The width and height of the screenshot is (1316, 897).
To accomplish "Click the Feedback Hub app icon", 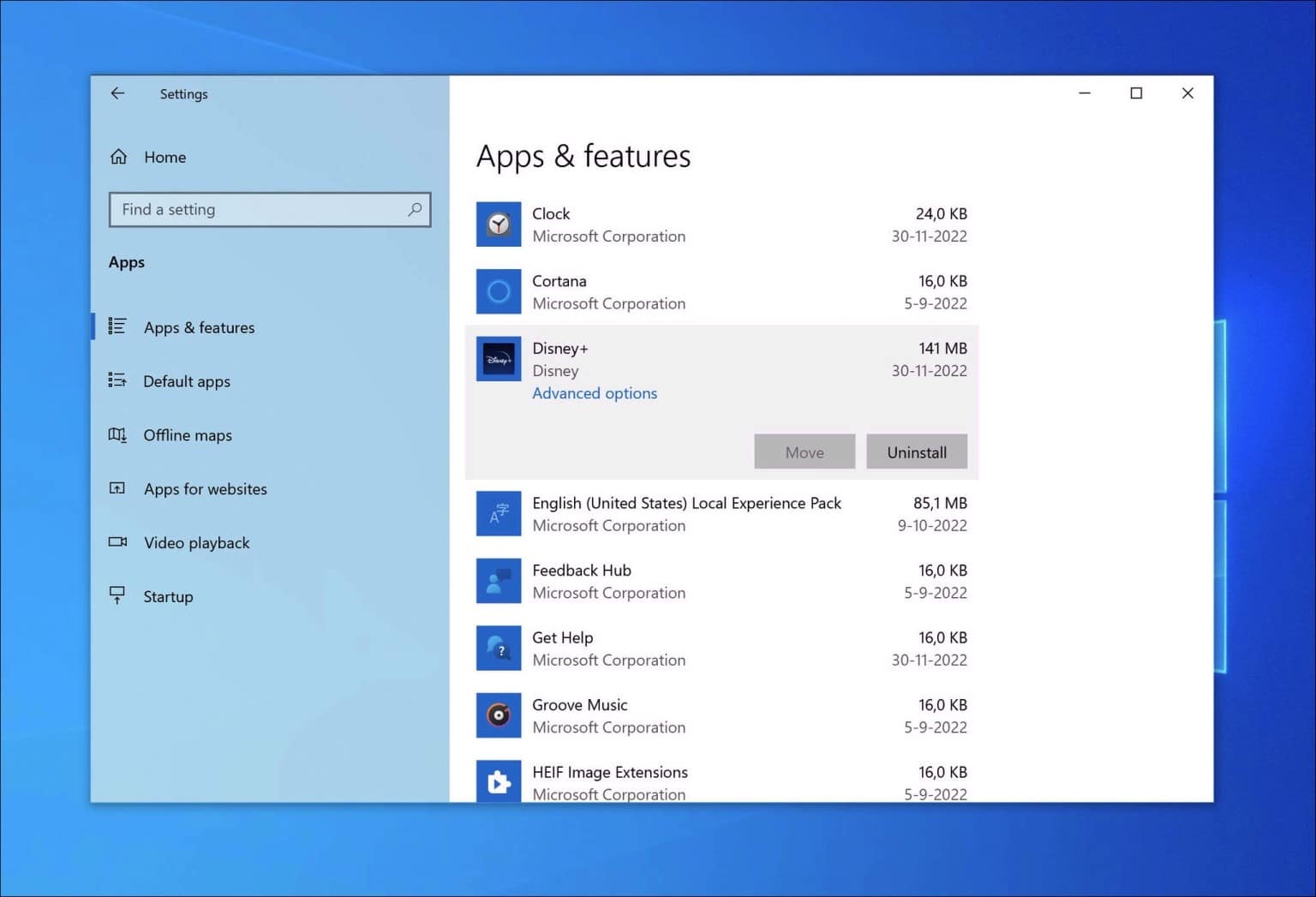I will (499, 581).
